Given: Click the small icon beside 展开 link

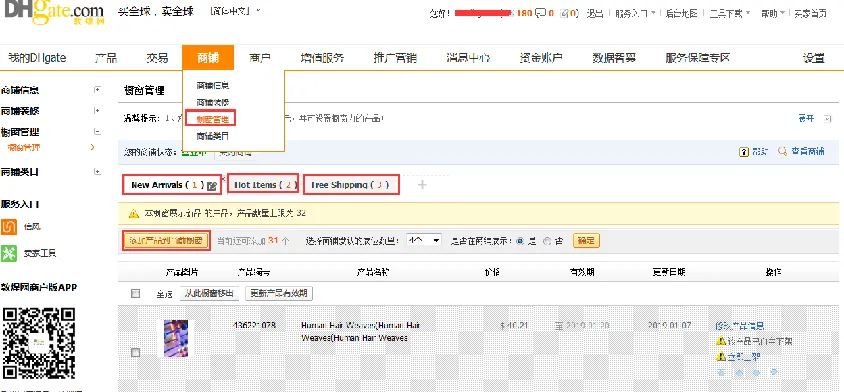Looking at the screenshot, I should point(828,118).
